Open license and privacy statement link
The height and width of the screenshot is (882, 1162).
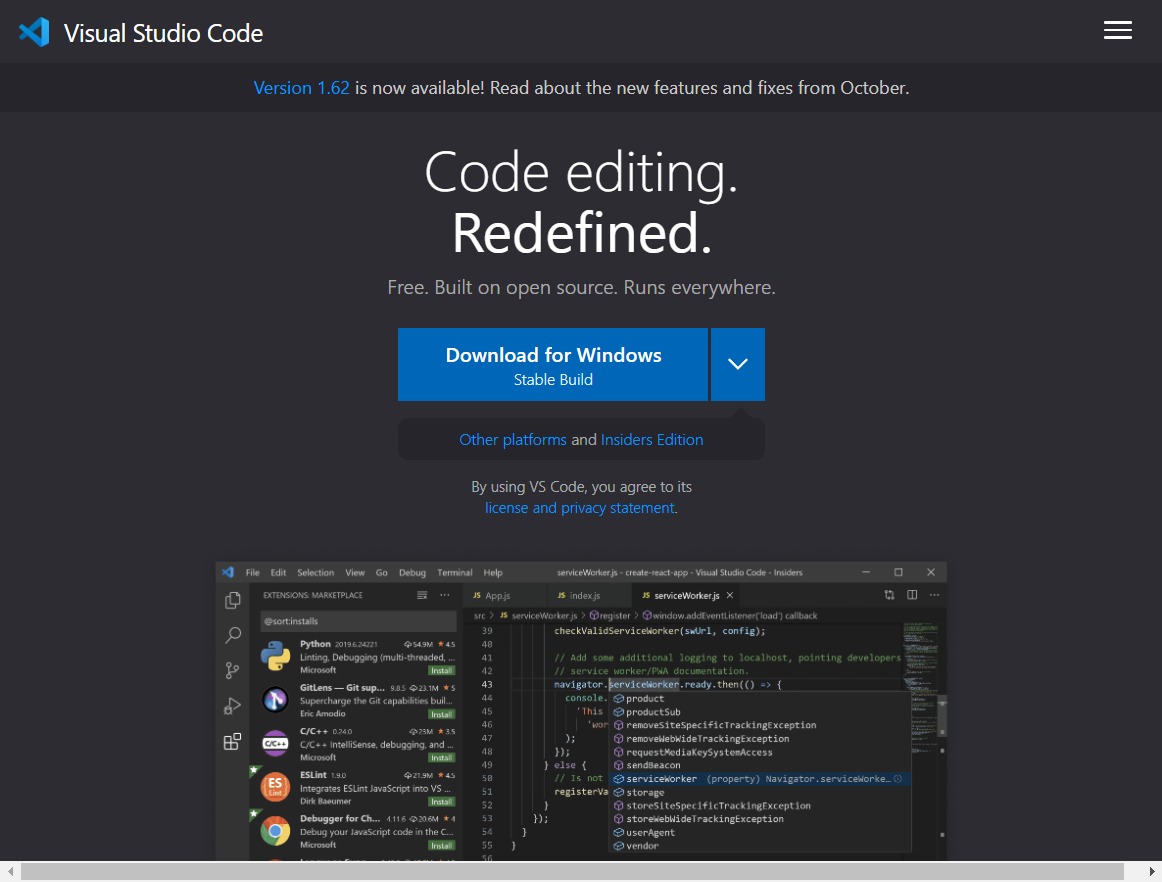coord(580,508)
